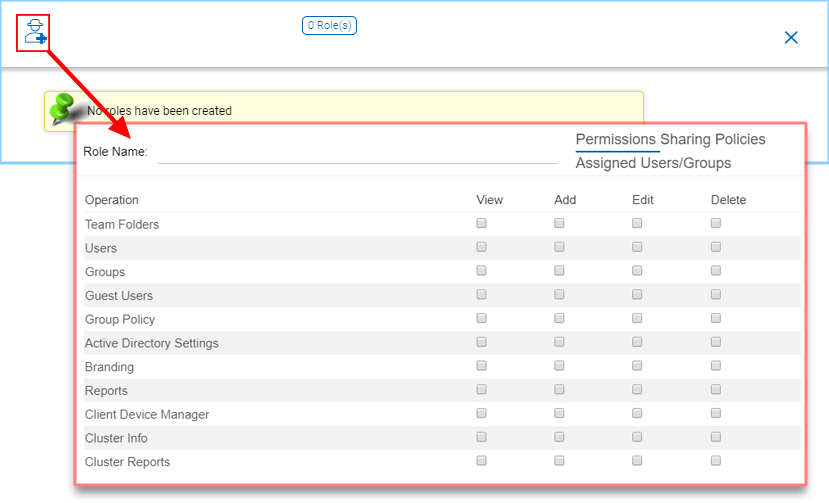Enable Add permission for Branding
The width and height of the screenshot is (829, 503).
point(559,365)
